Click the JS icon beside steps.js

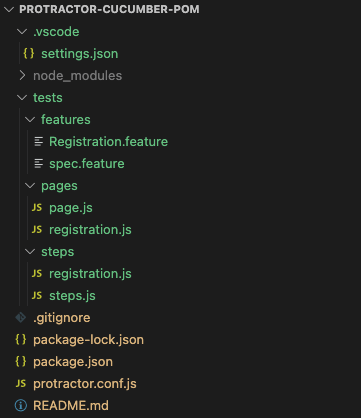[x=37, y=296]
